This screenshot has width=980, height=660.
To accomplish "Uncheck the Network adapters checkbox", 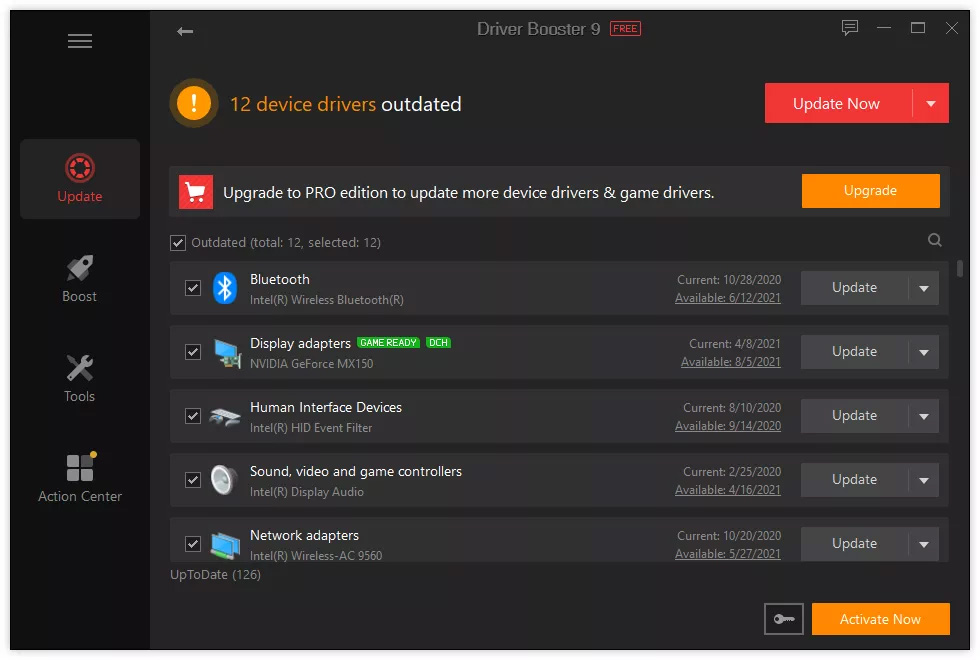I will [193, 544].
